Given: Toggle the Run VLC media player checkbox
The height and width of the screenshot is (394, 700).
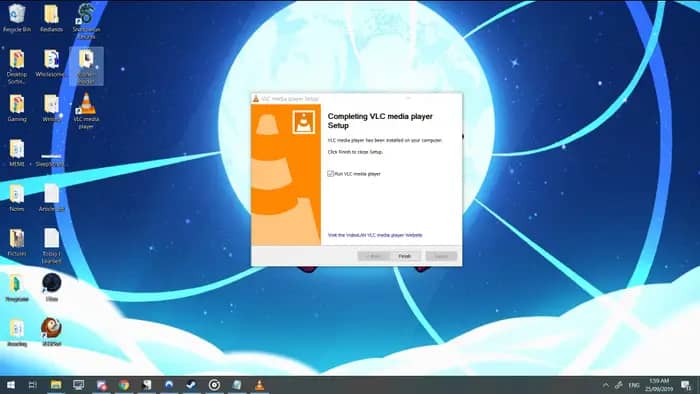Looking at the screenshot, I should pos(330,174).
